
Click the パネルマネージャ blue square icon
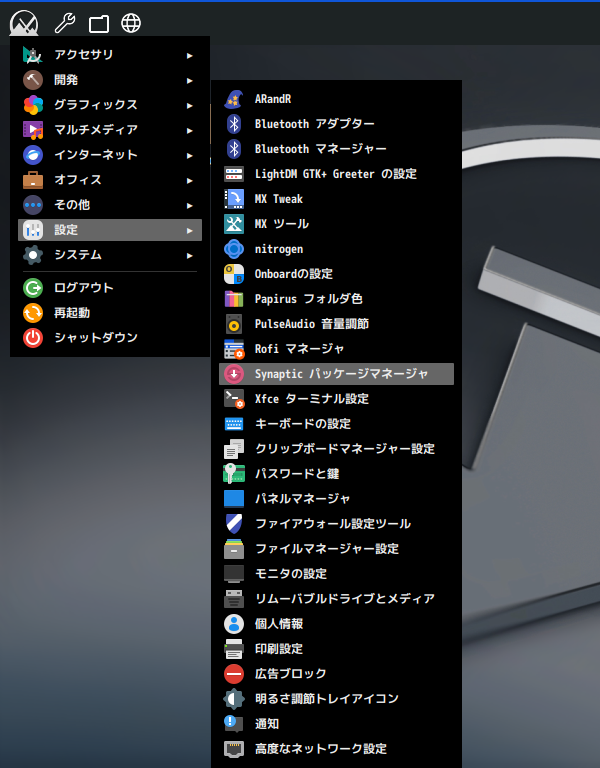234,499
